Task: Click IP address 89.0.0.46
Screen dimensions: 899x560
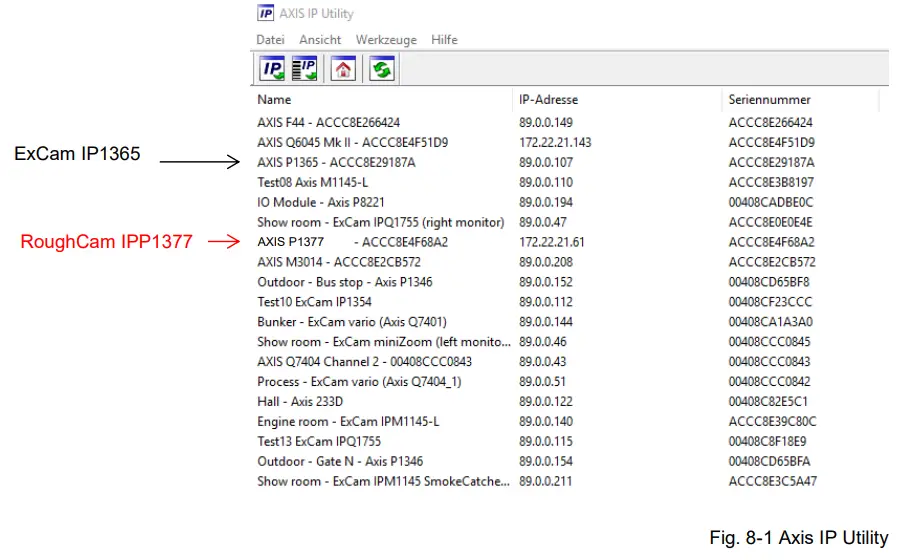Action: (542, 342)
